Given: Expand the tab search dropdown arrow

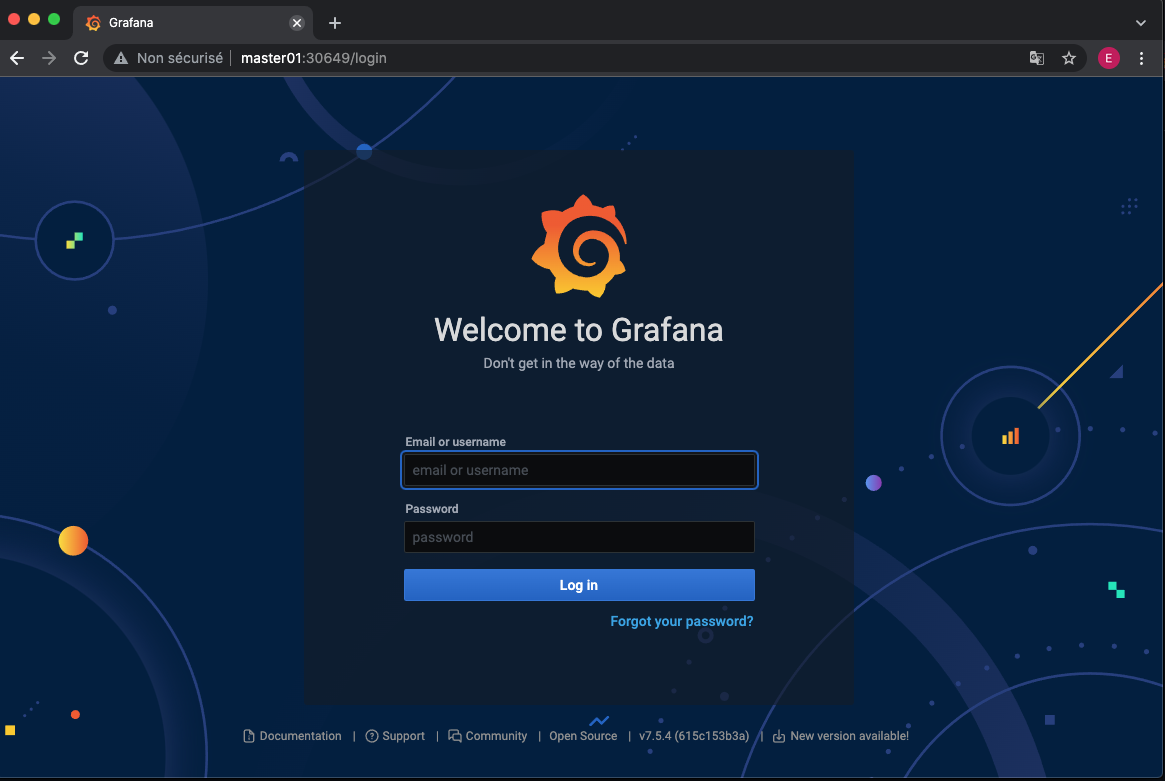Looking at the screenshot, I should [1141, 22].
